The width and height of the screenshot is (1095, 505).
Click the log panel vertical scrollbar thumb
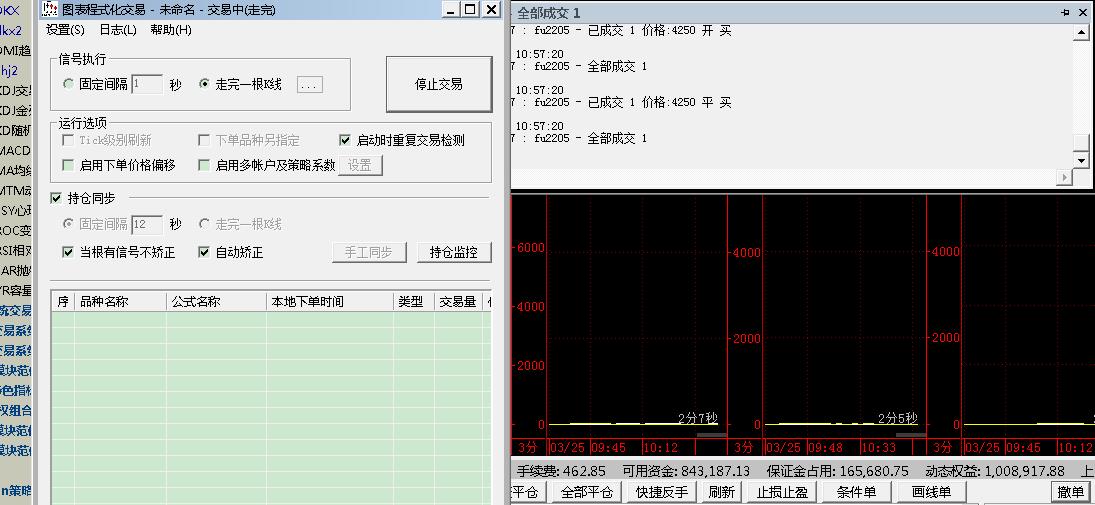tap(1082, 142)
